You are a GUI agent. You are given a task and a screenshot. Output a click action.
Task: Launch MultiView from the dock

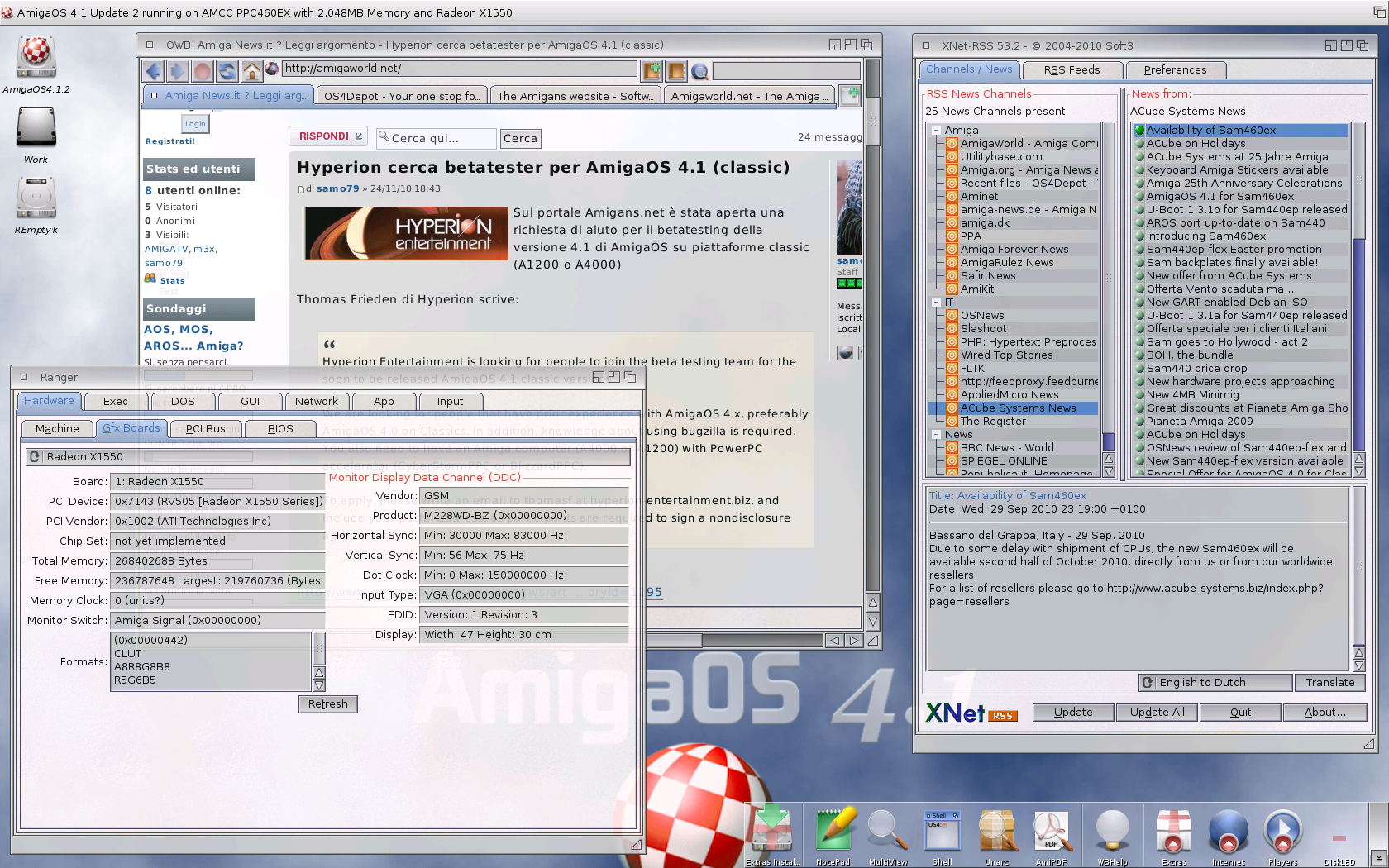[x=888, y=835]
